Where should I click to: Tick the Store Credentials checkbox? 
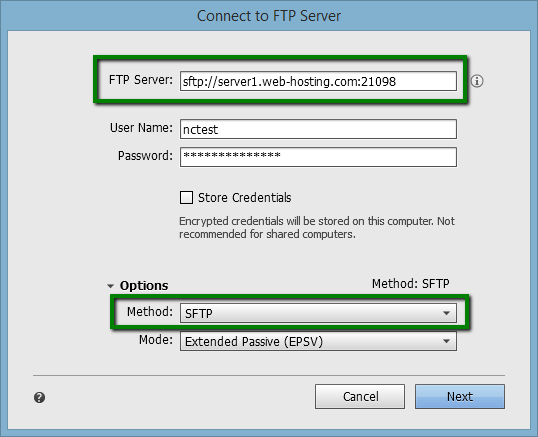tap(186, 198)
